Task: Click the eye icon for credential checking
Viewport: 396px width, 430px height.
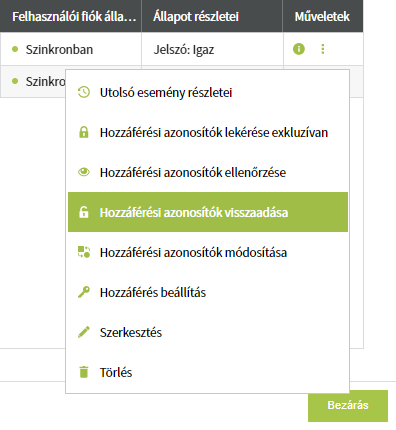Action: 84,172
